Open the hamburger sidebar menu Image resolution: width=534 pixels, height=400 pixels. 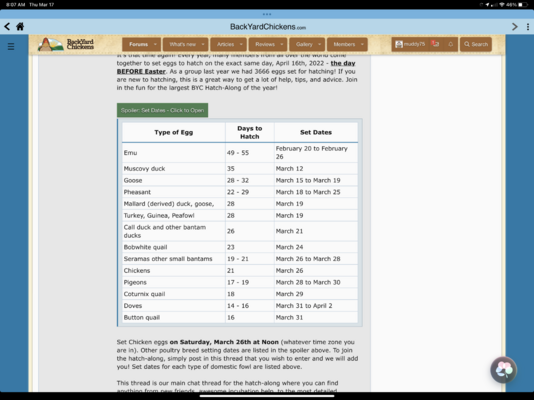[x=11, y=46]
